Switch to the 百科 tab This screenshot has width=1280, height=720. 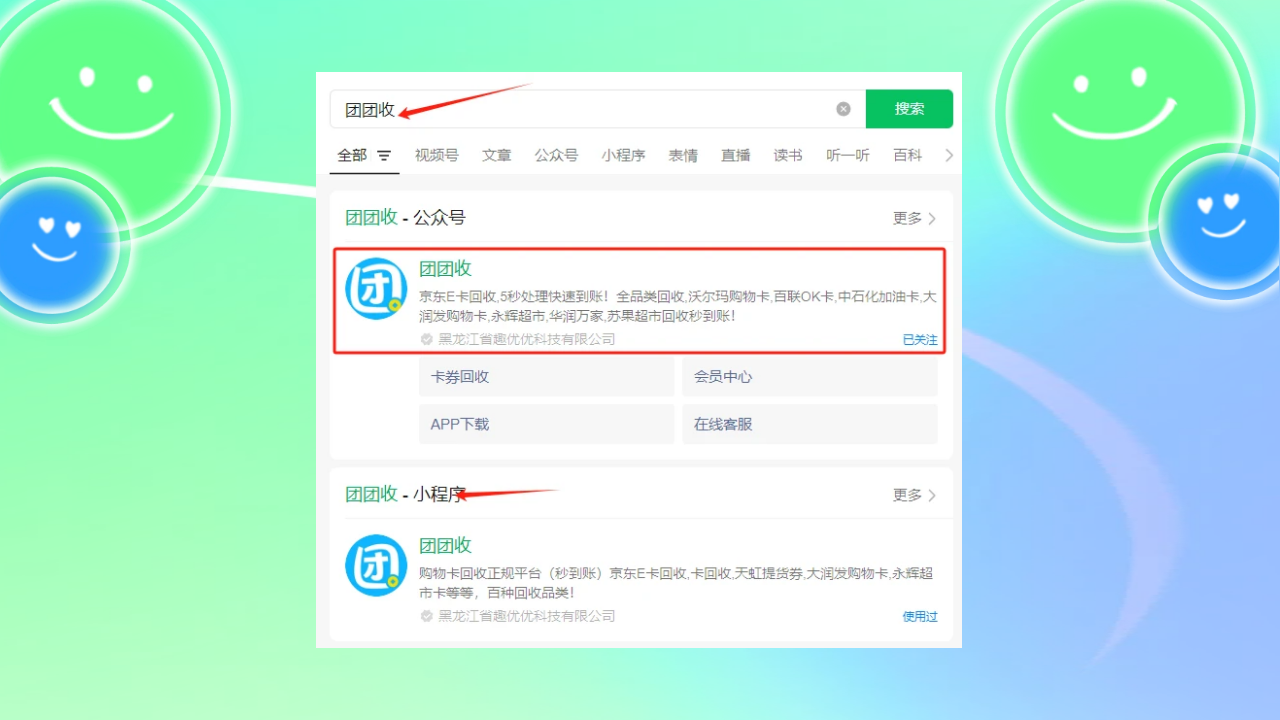click(x=908, y=155)
